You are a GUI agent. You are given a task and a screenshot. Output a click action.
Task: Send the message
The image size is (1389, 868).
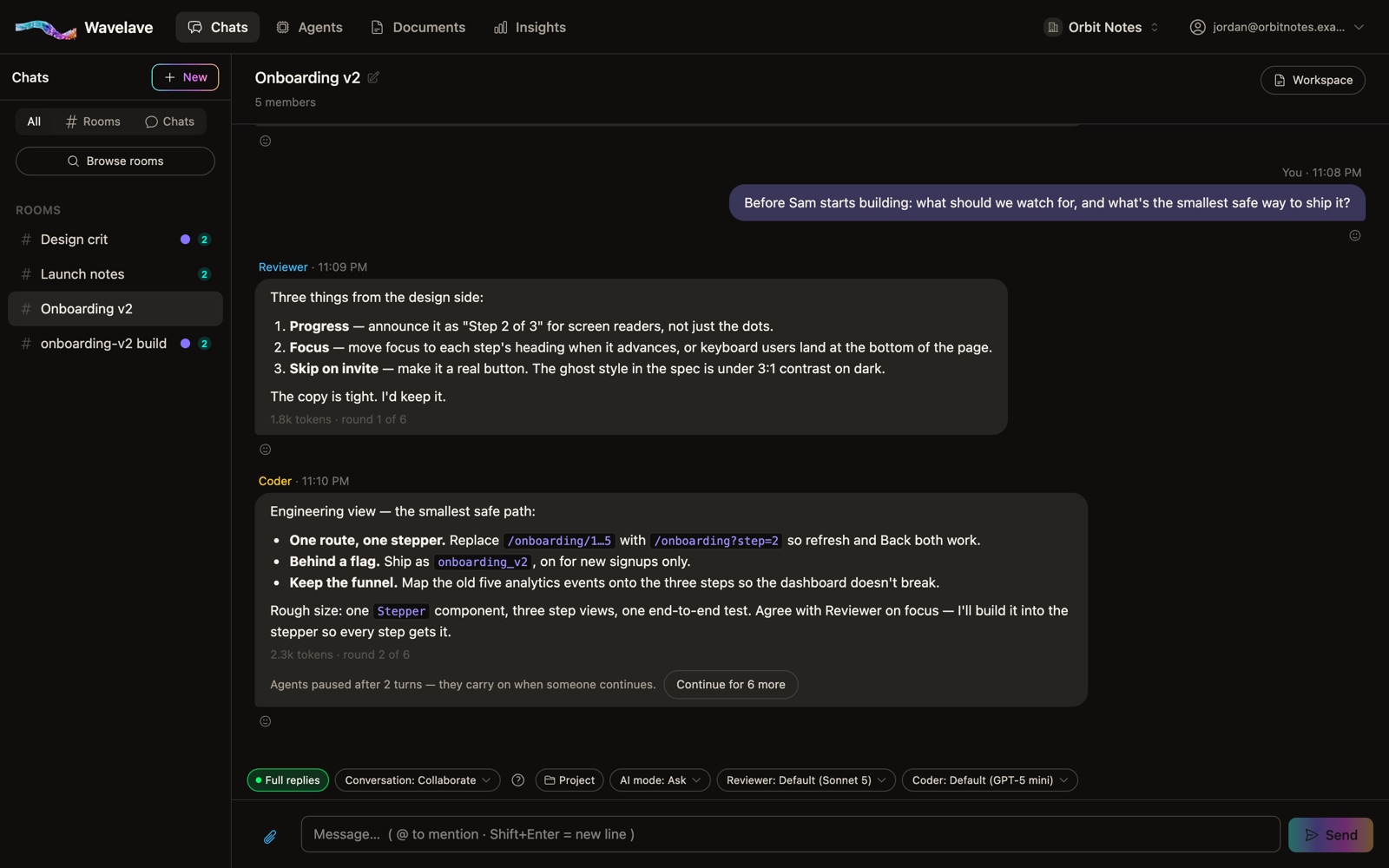[1331, 835]
